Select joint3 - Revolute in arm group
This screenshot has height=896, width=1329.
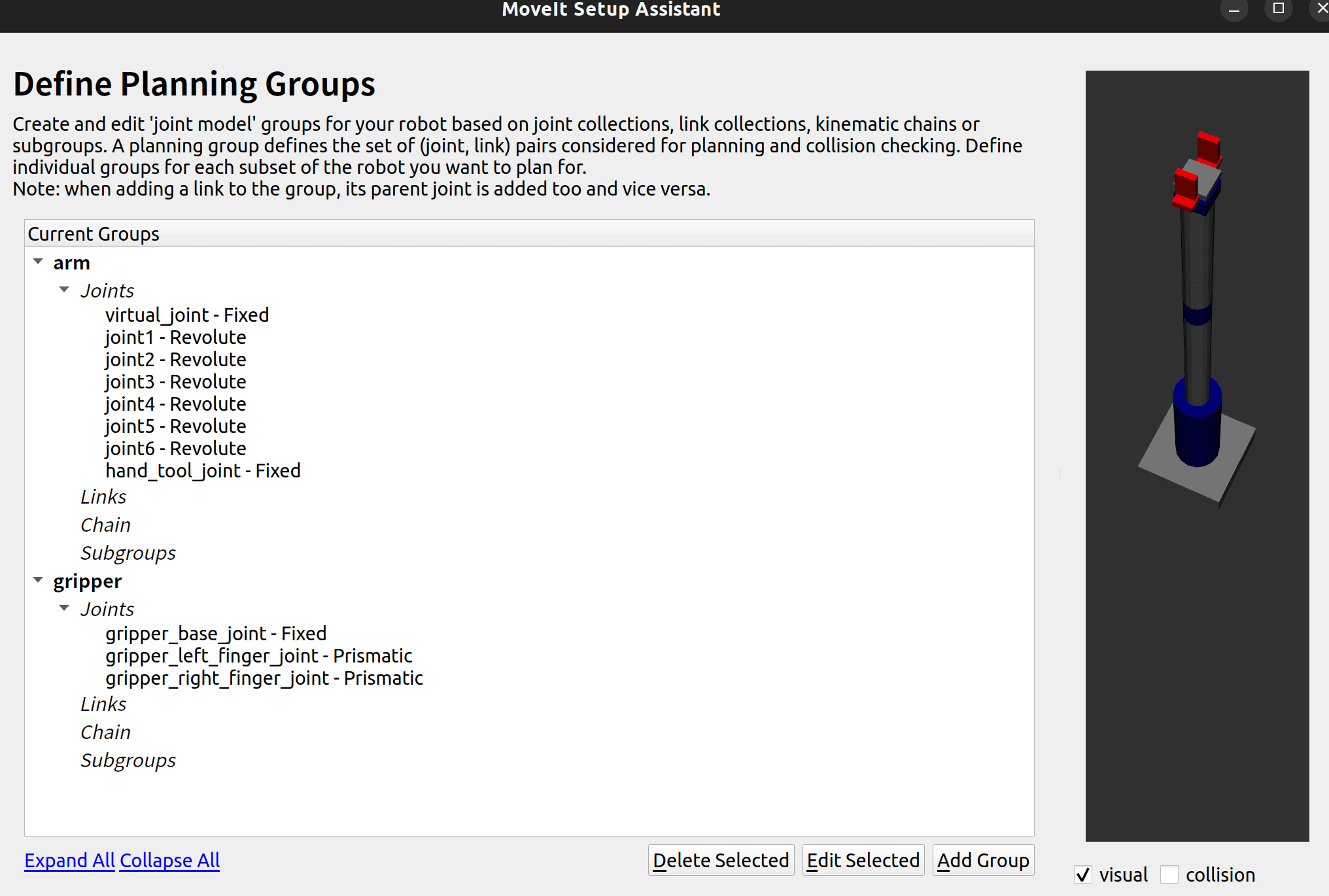175,381
